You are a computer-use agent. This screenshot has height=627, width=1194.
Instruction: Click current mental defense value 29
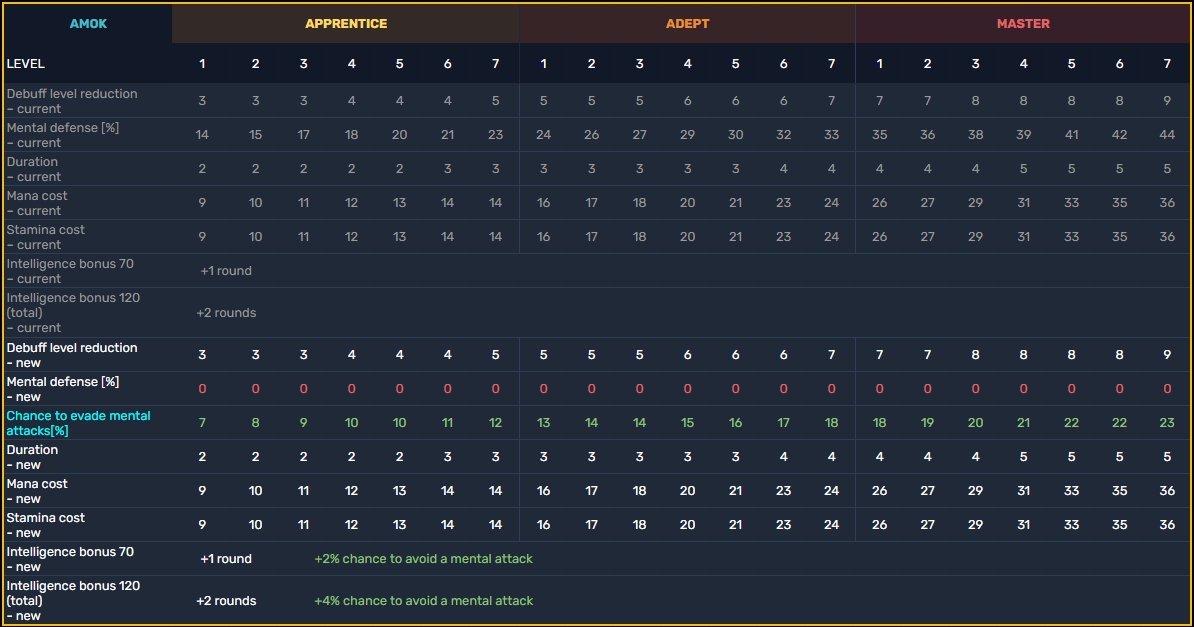[x=687, y=135]
